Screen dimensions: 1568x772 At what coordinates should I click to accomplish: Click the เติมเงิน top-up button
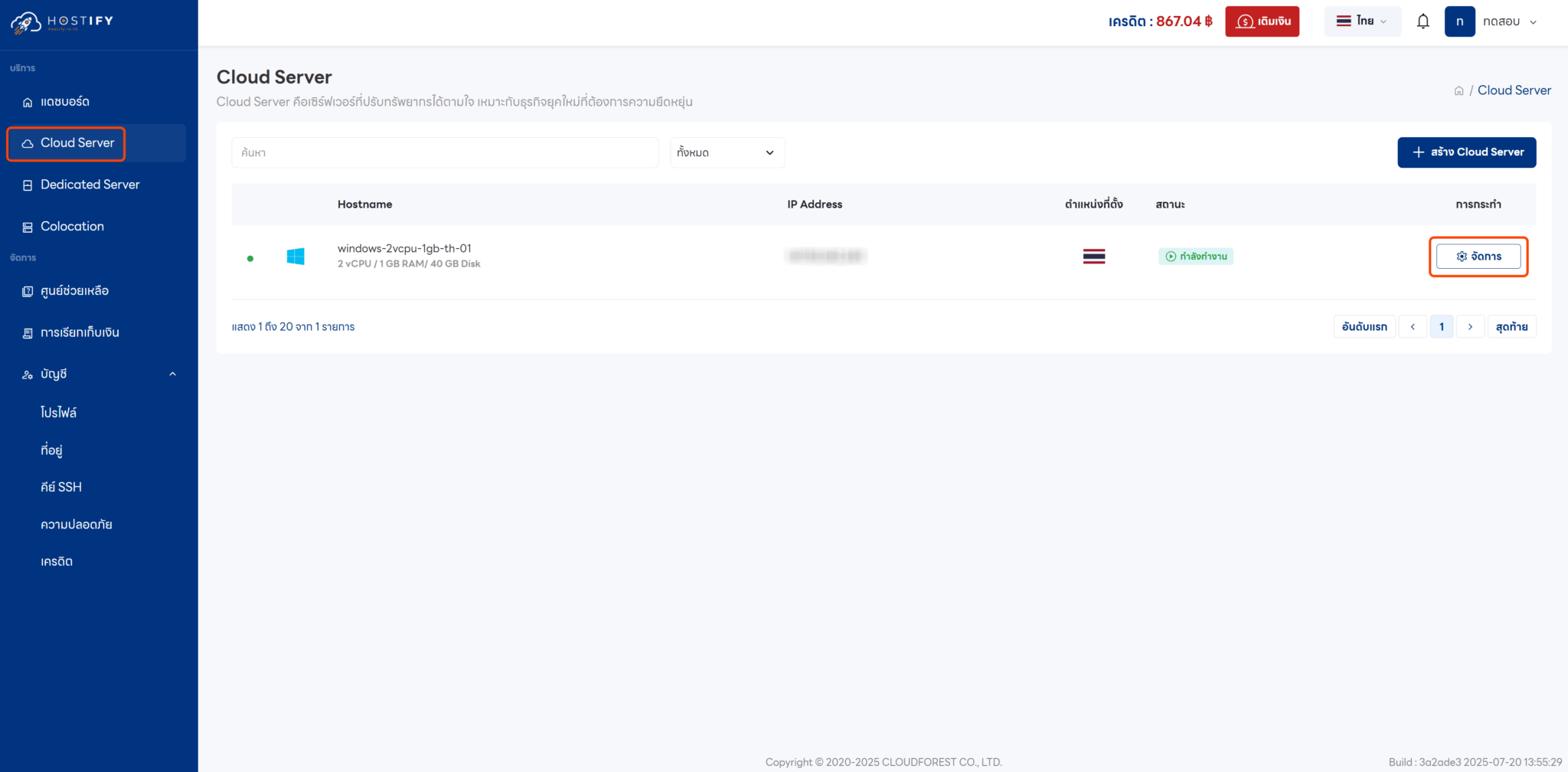(1262, 21)
